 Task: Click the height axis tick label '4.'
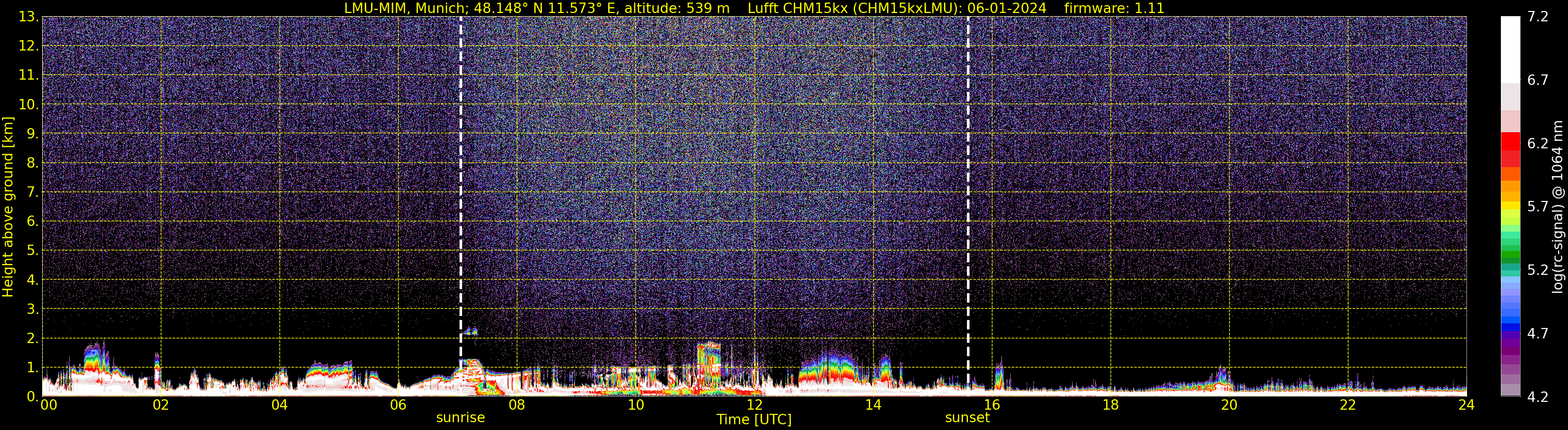pyautogui.click(x=33, y=280)
